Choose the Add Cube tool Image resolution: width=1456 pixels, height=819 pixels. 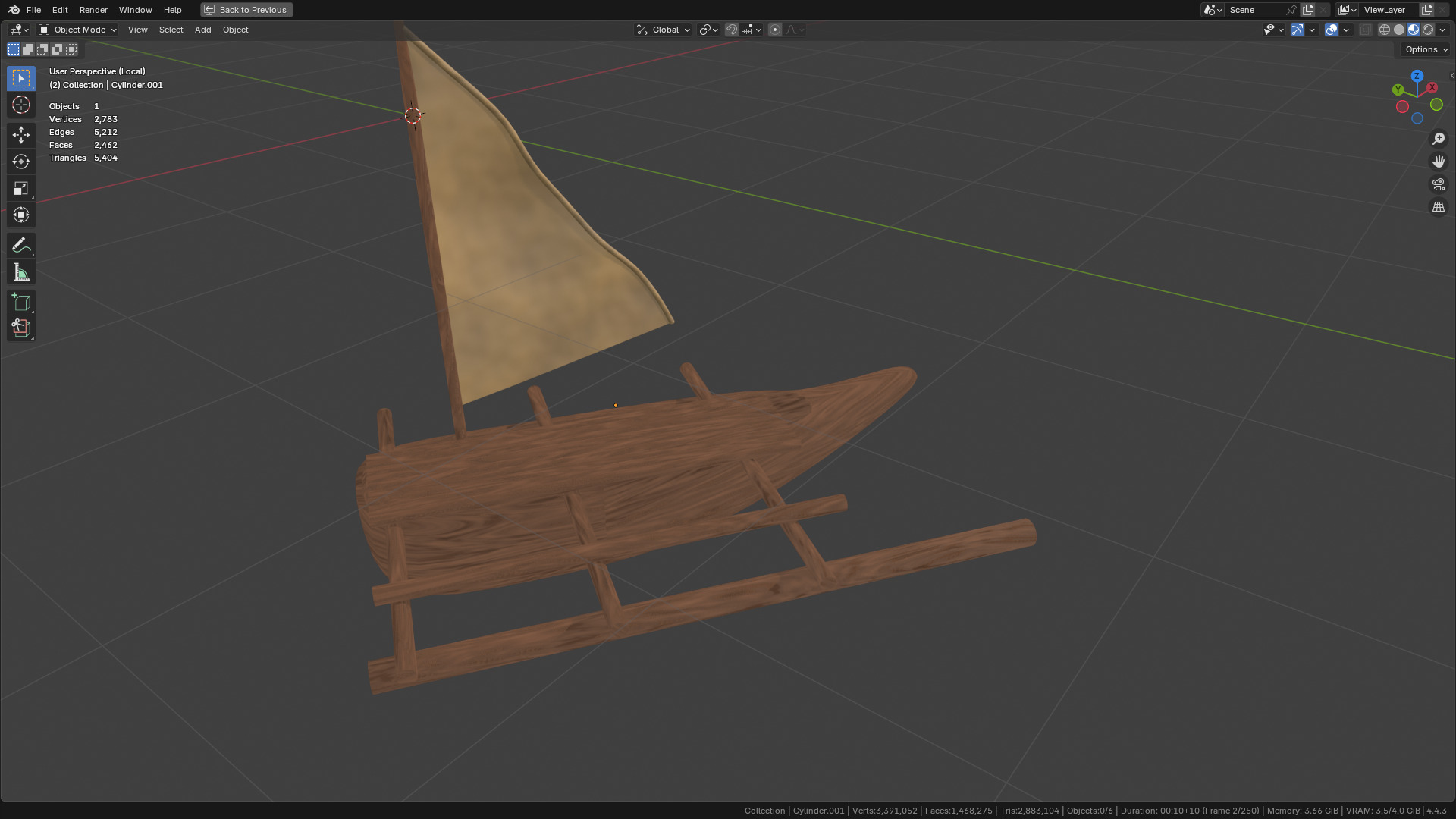[x=21, y=303]
